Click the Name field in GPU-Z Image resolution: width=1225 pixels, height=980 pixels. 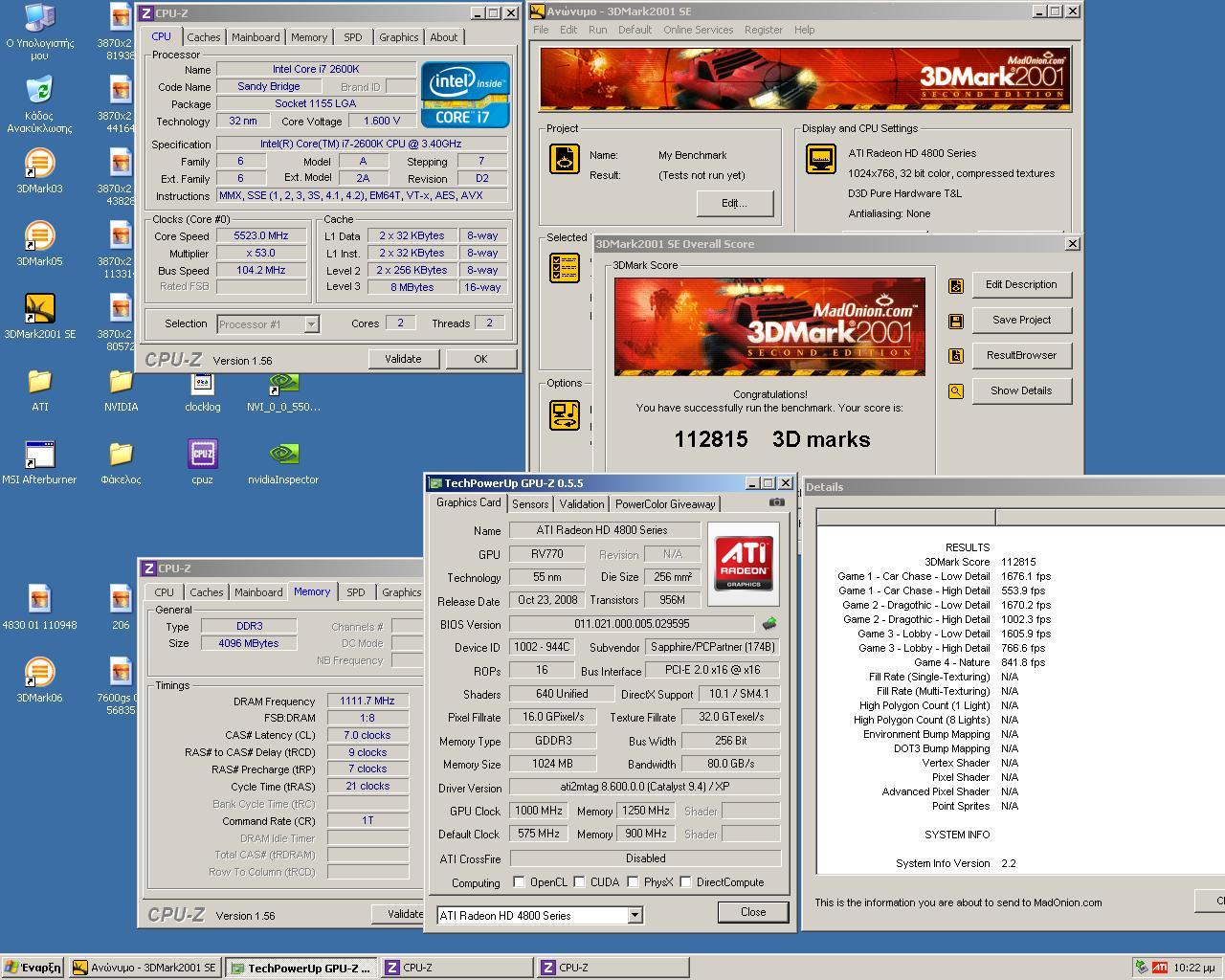pos(605,530)
